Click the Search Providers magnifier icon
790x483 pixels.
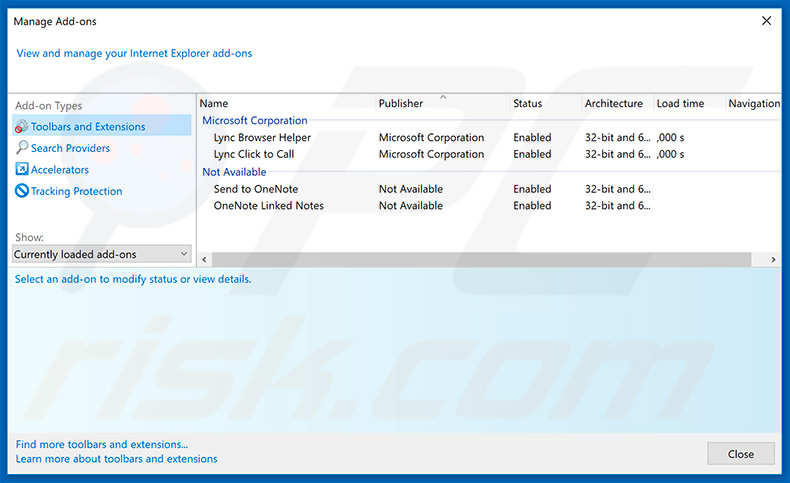click(x=22, y=148)
